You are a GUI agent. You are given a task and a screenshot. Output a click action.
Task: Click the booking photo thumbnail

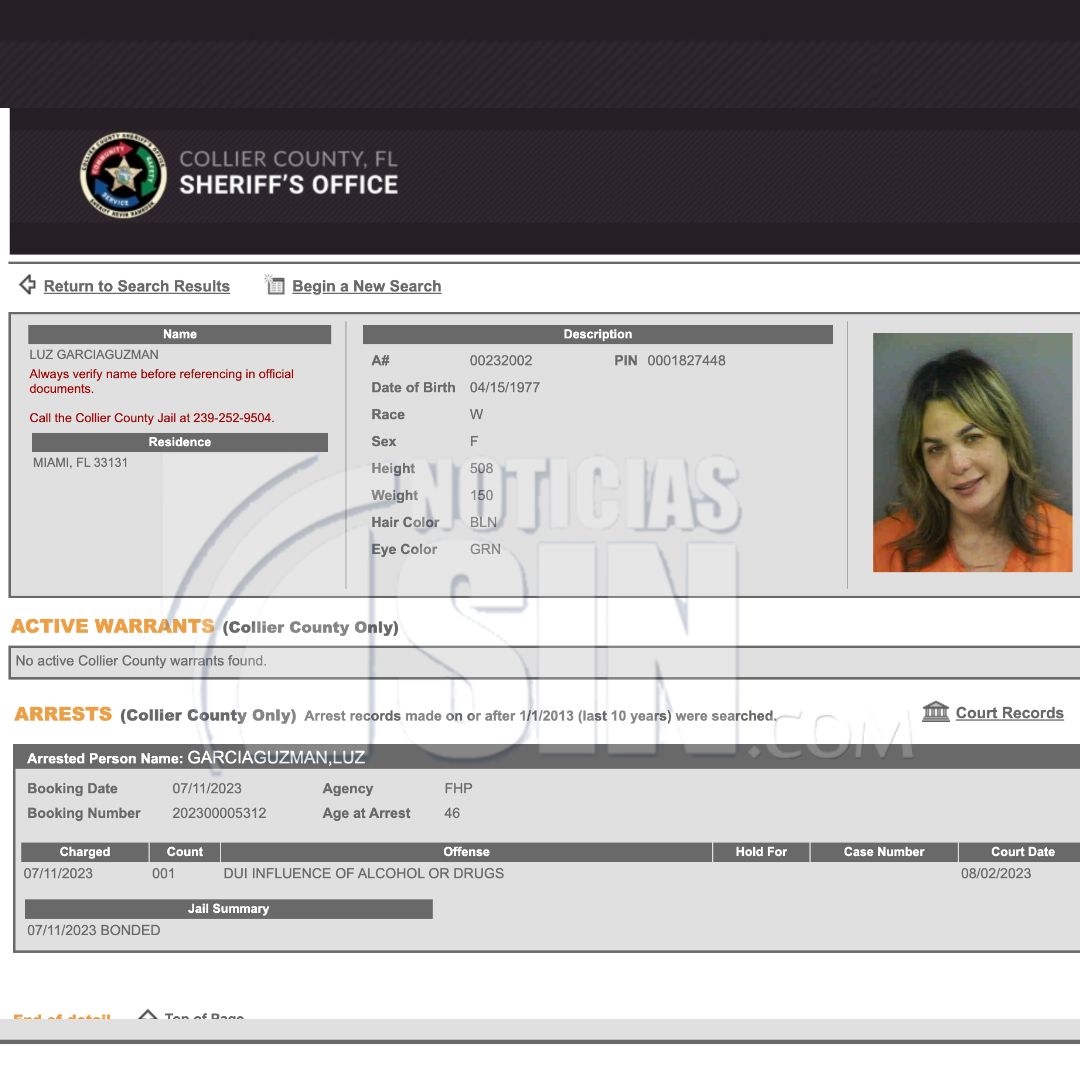click(x=972, y=452)
